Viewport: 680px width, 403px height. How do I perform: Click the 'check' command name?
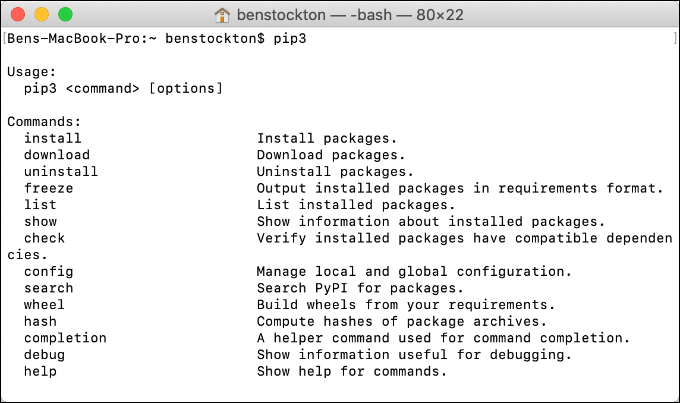[45, 238]
